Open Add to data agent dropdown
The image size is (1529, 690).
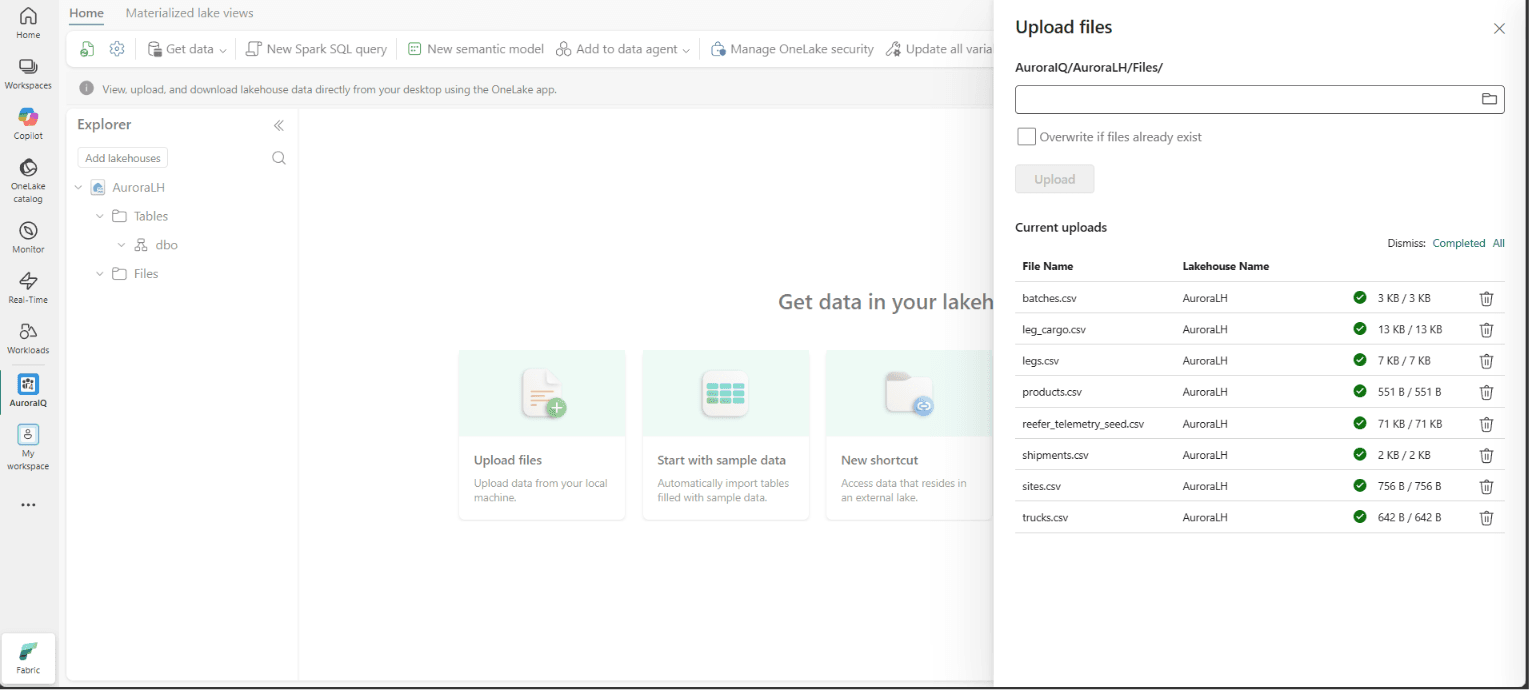pos(623,49)
